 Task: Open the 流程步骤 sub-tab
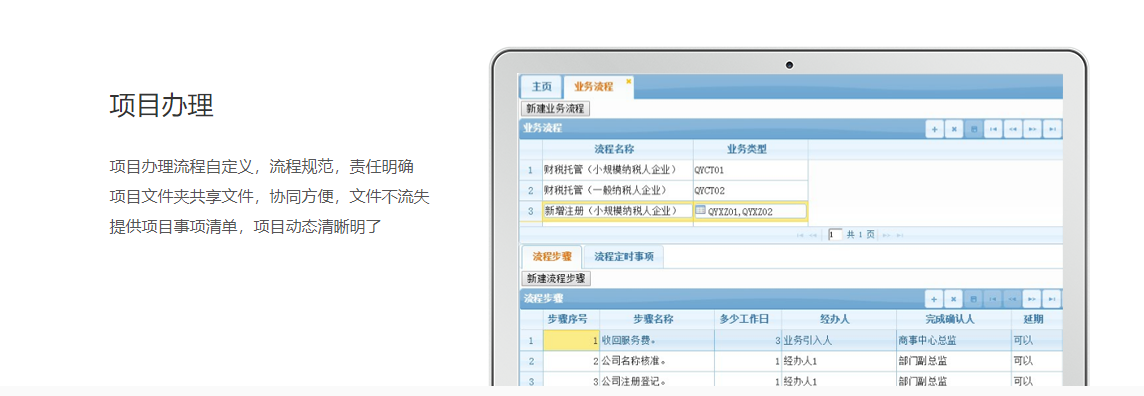point(552,257)
